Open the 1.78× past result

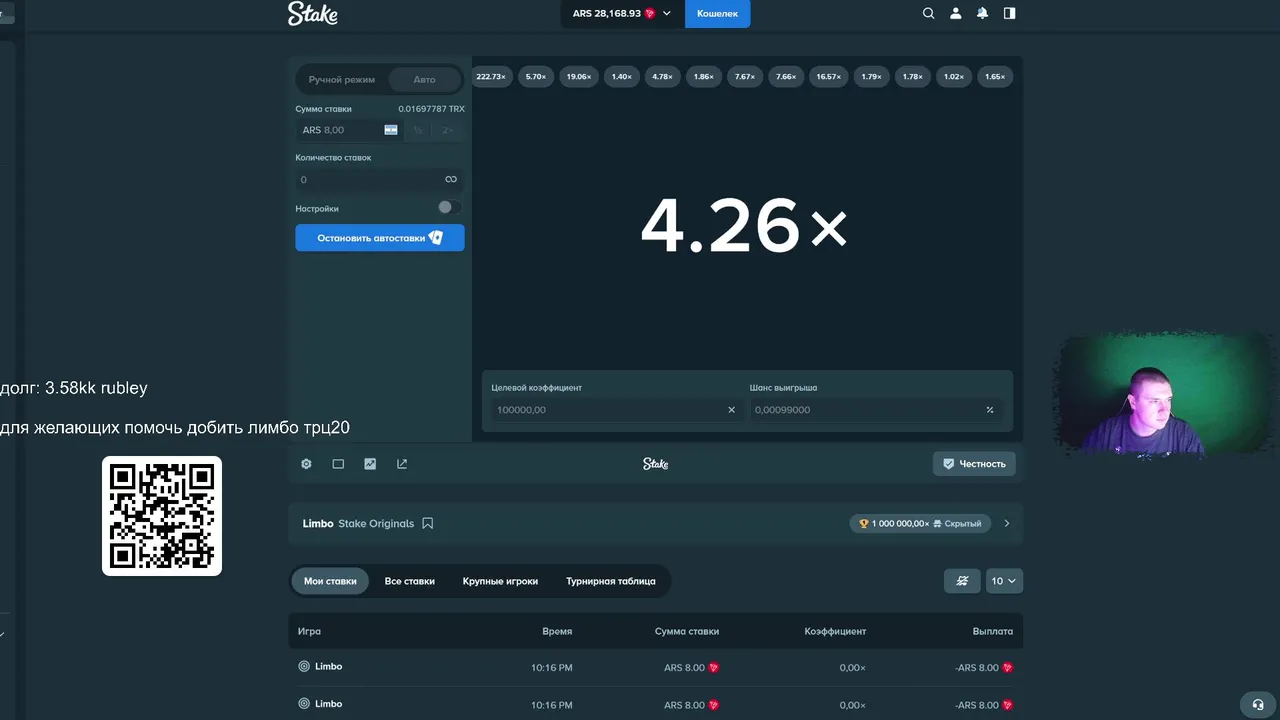pos(912,77)
